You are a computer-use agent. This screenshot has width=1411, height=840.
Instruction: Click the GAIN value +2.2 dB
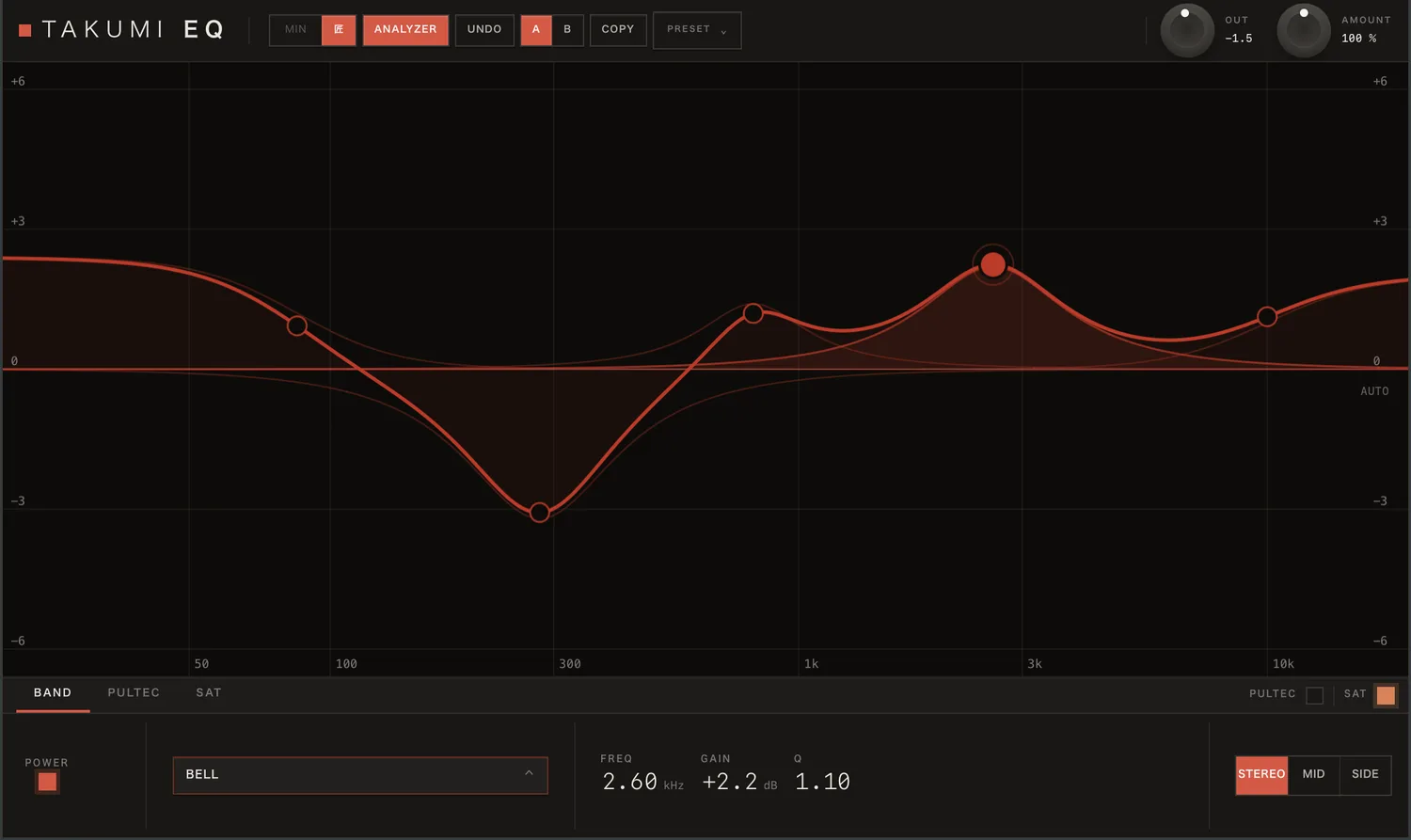point(739,782)
